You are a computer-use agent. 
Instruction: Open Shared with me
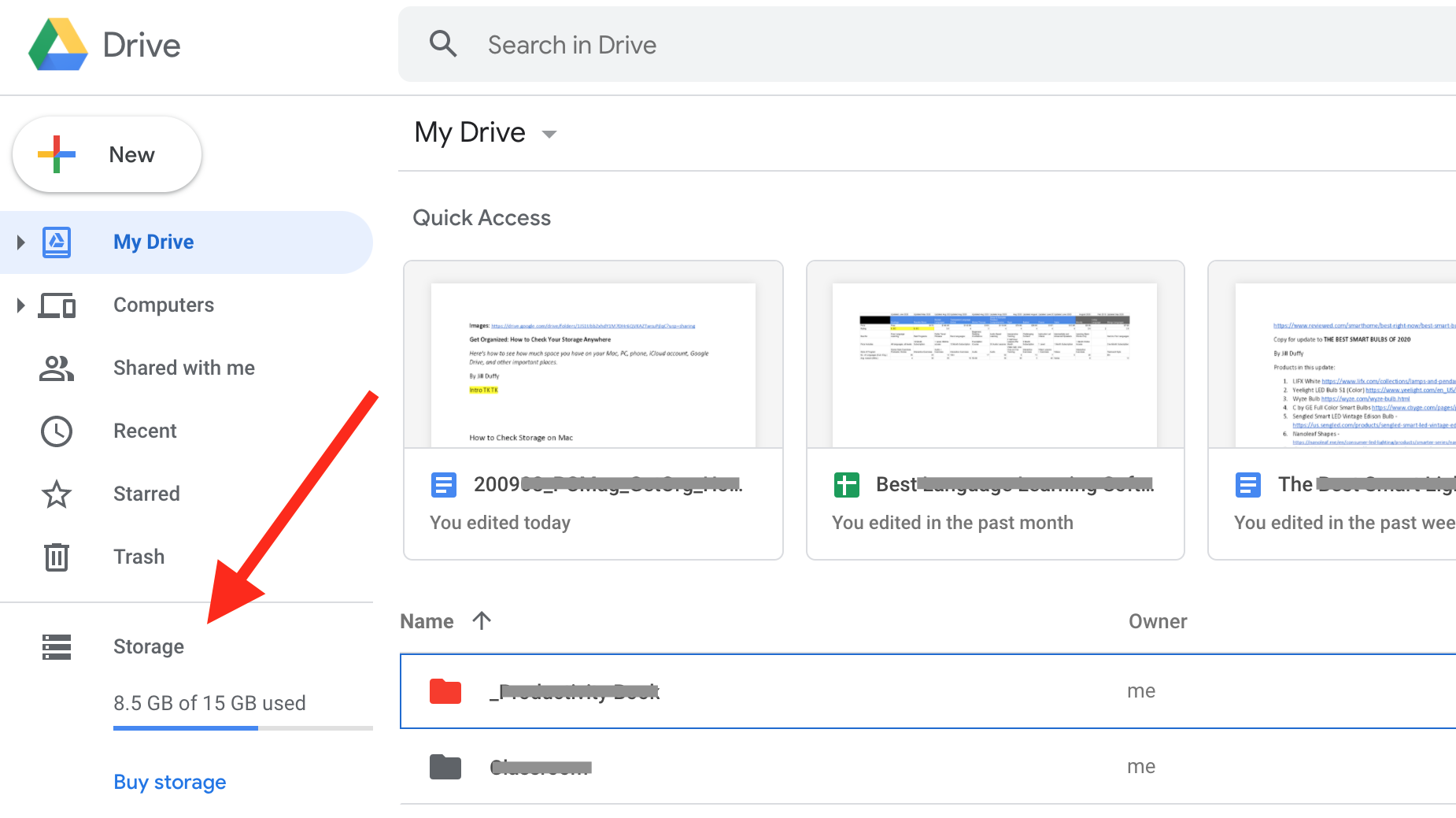[183, 368]
